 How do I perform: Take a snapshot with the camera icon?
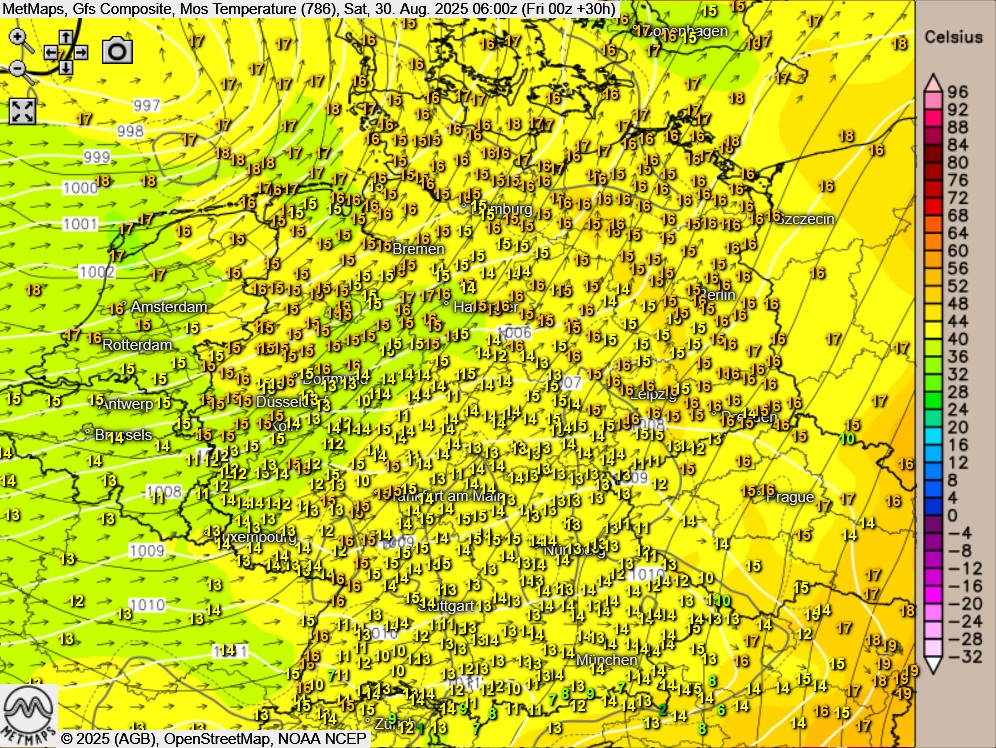click(x=118, y=50)
